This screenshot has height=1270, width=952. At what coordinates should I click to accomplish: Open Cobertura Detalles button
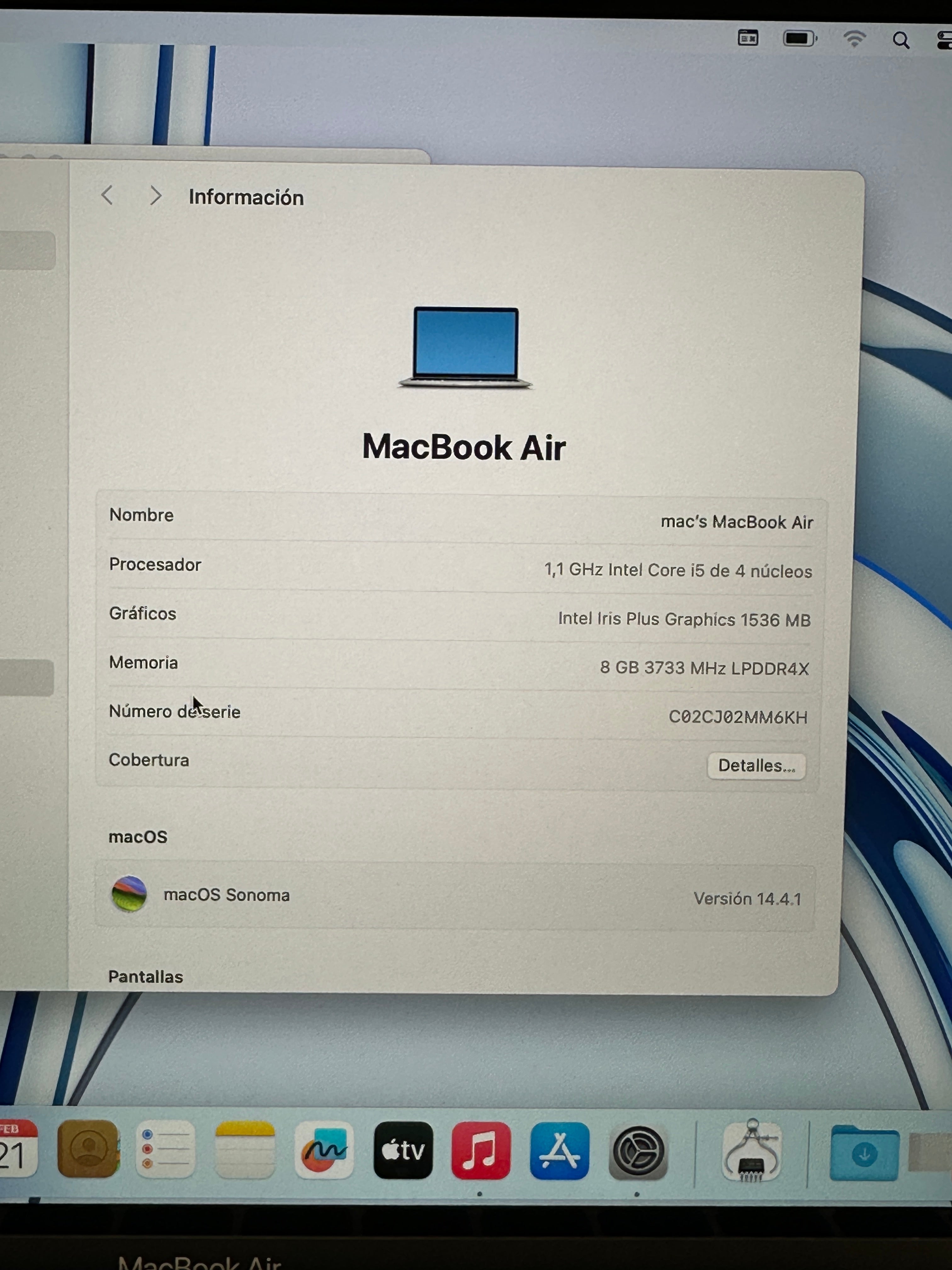click(756, 766)
